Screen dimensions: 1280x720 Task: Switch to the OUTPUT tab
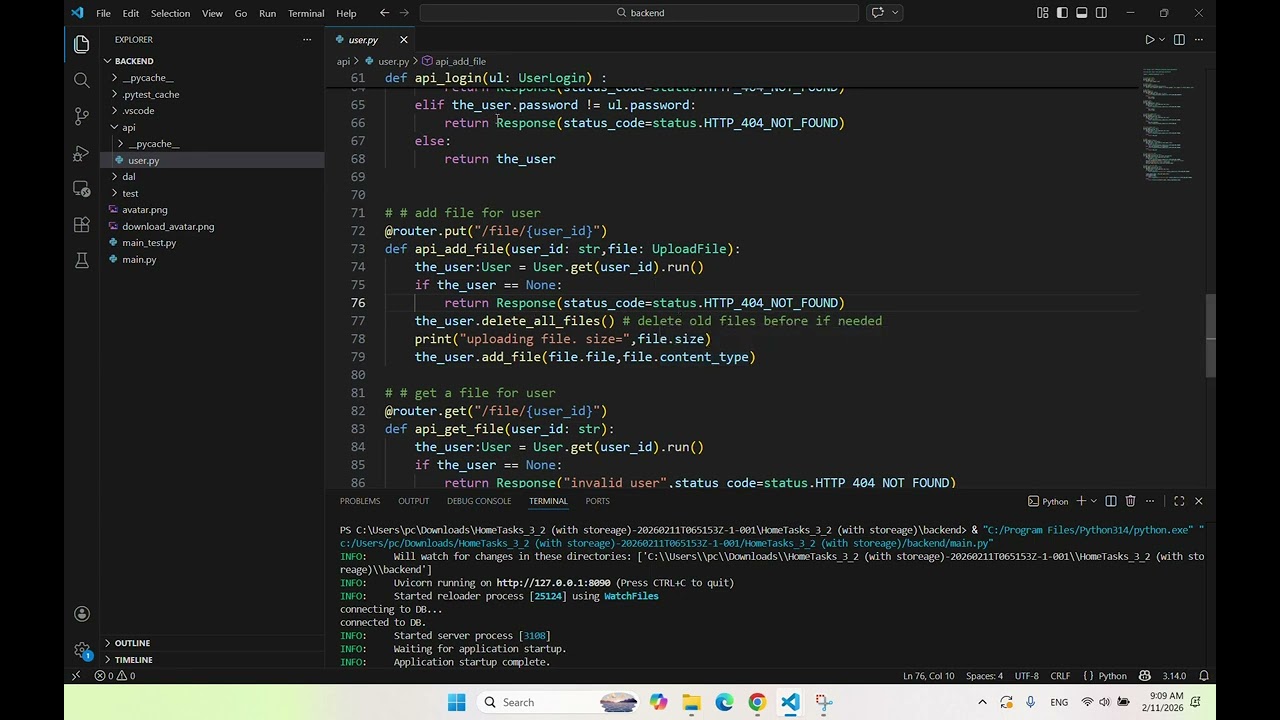413,501
